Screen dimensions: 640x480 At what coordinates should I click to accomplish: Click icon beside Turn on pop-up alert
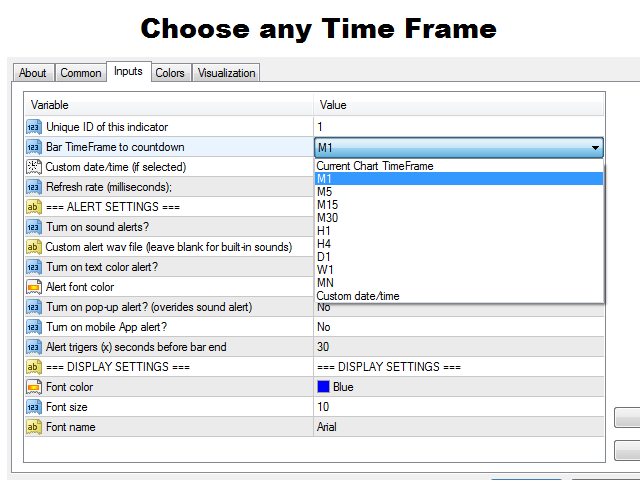34,307
